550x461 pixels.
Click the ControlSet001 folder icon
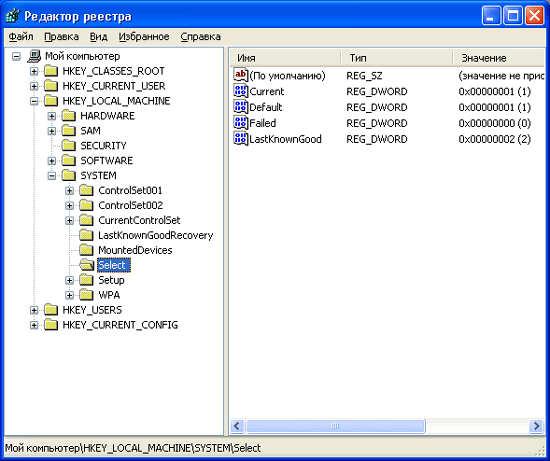click(86, 191)
